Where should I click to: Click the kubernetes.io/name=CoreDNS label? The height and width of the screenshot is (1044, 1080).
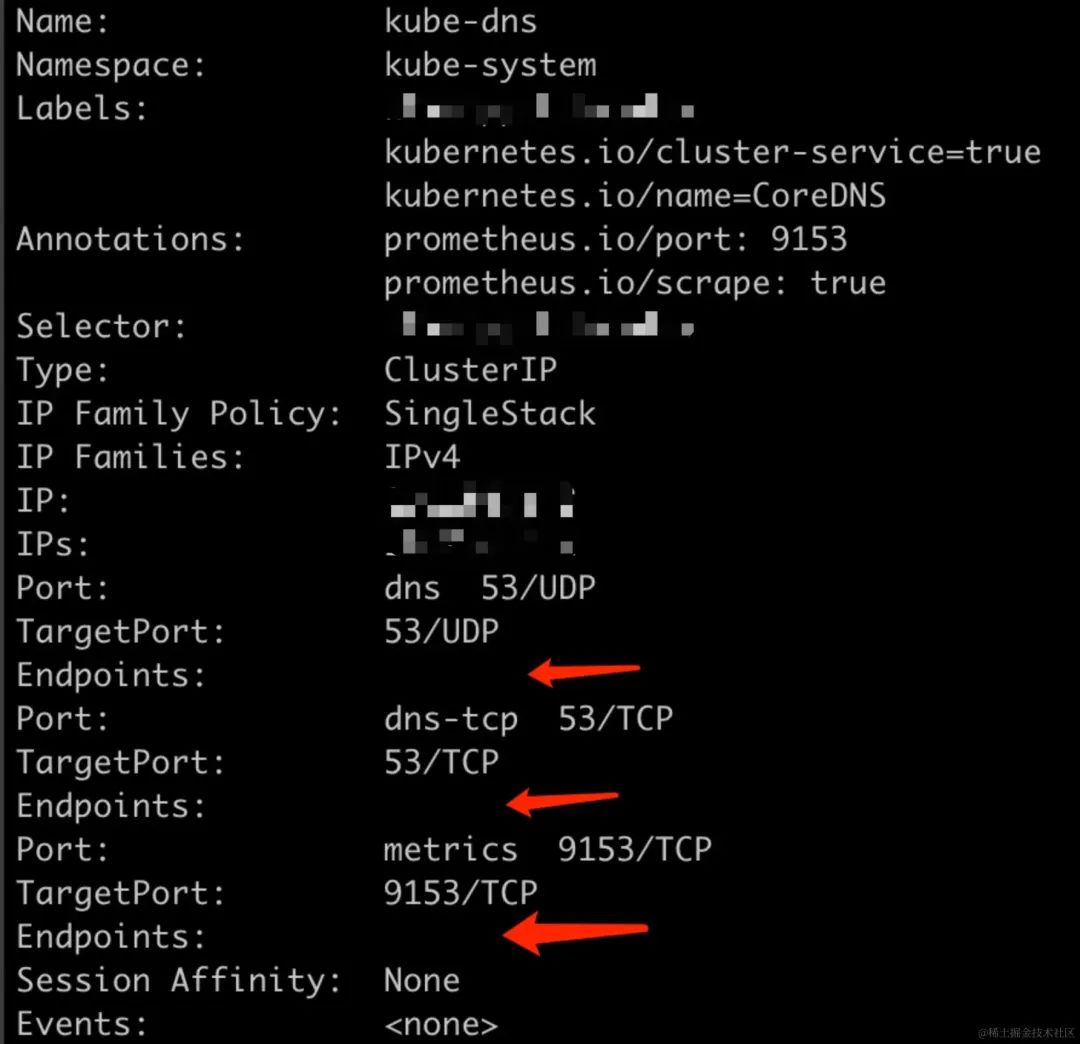tap(635, 196)
